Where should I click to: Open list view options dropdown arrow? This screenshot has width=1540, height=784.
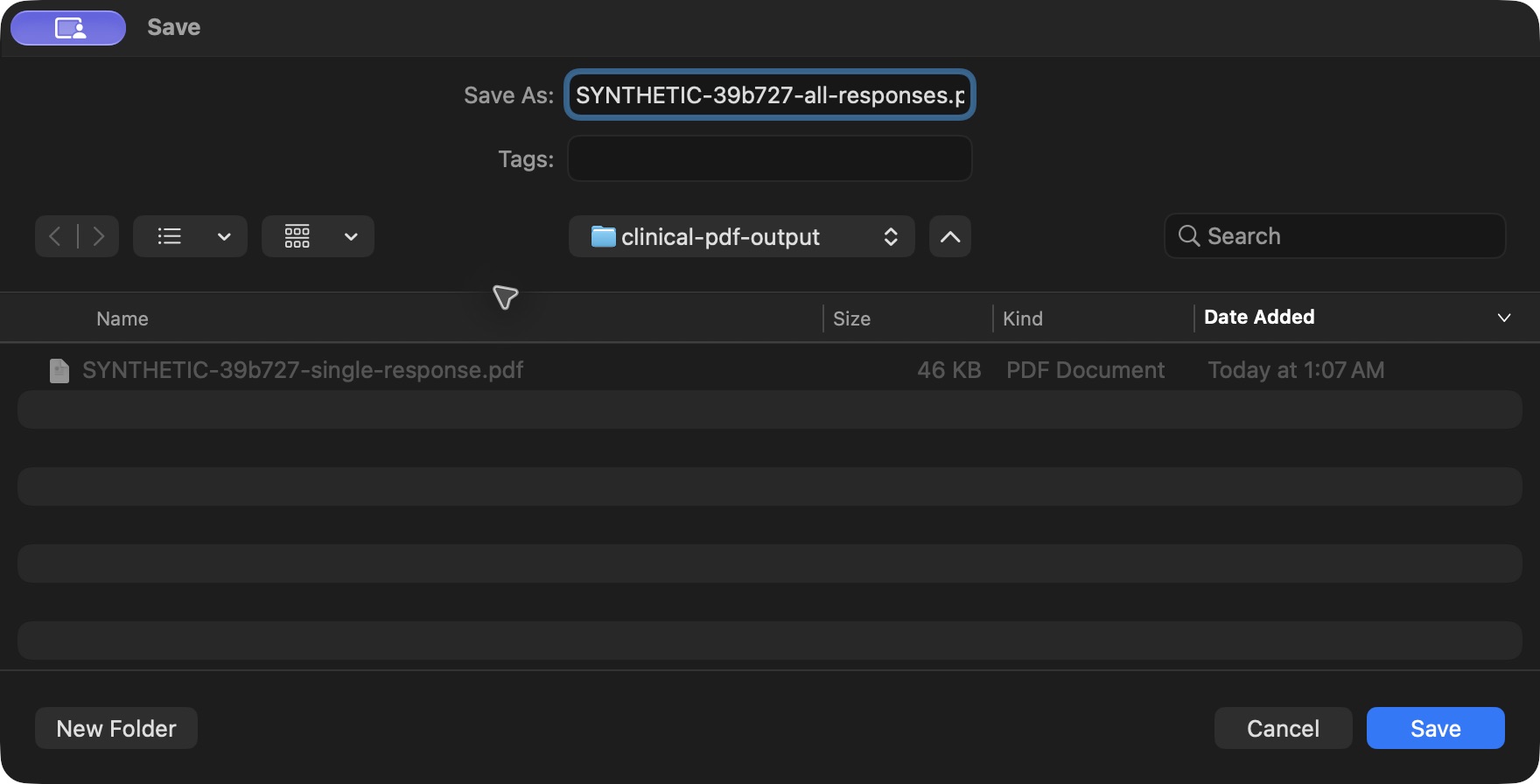coord(225,236)
